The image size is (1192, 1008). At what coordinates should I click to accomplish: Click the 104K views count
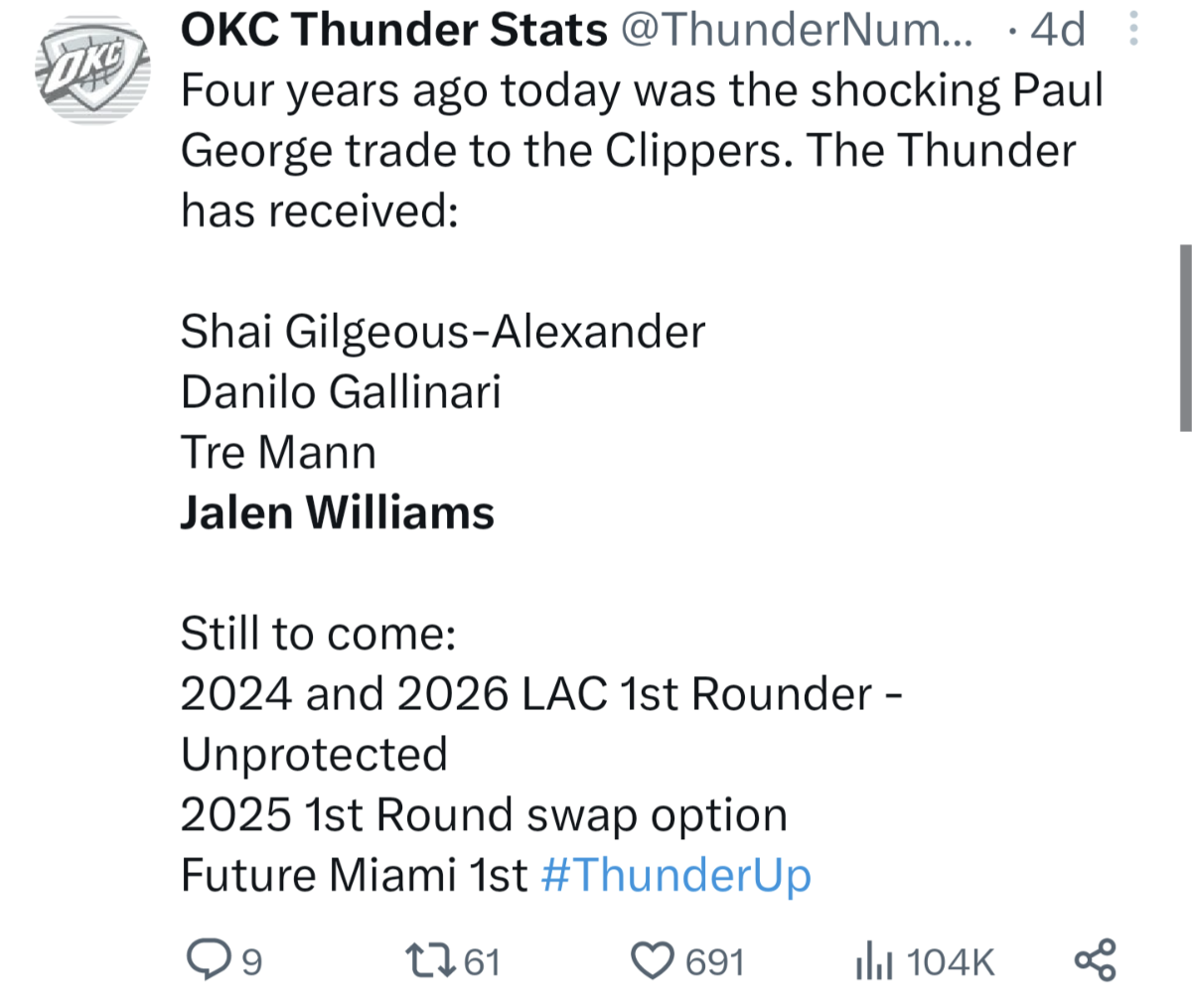(x=951, y=962)
